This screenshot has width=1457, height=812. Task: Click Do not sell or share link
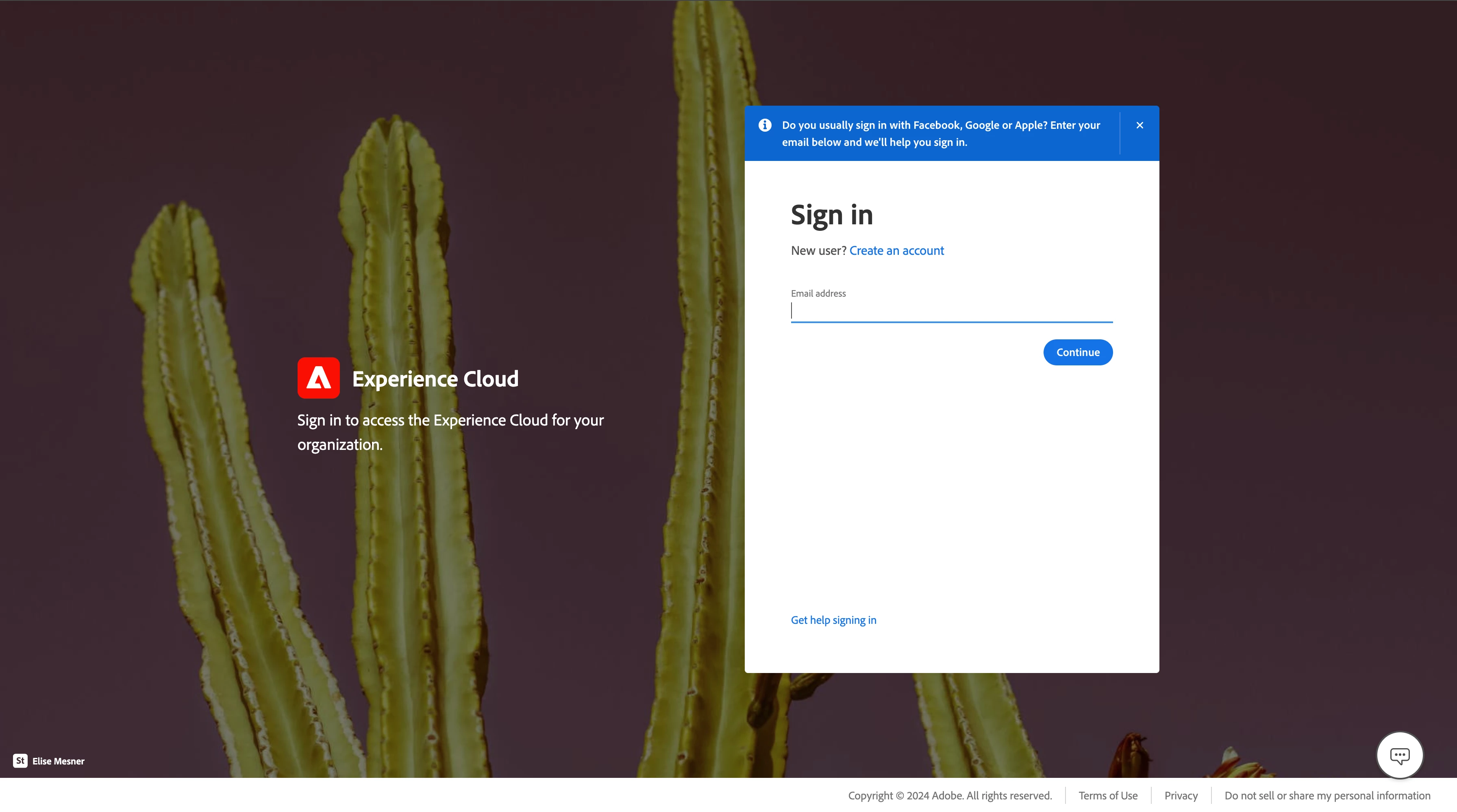point(1327,795)
